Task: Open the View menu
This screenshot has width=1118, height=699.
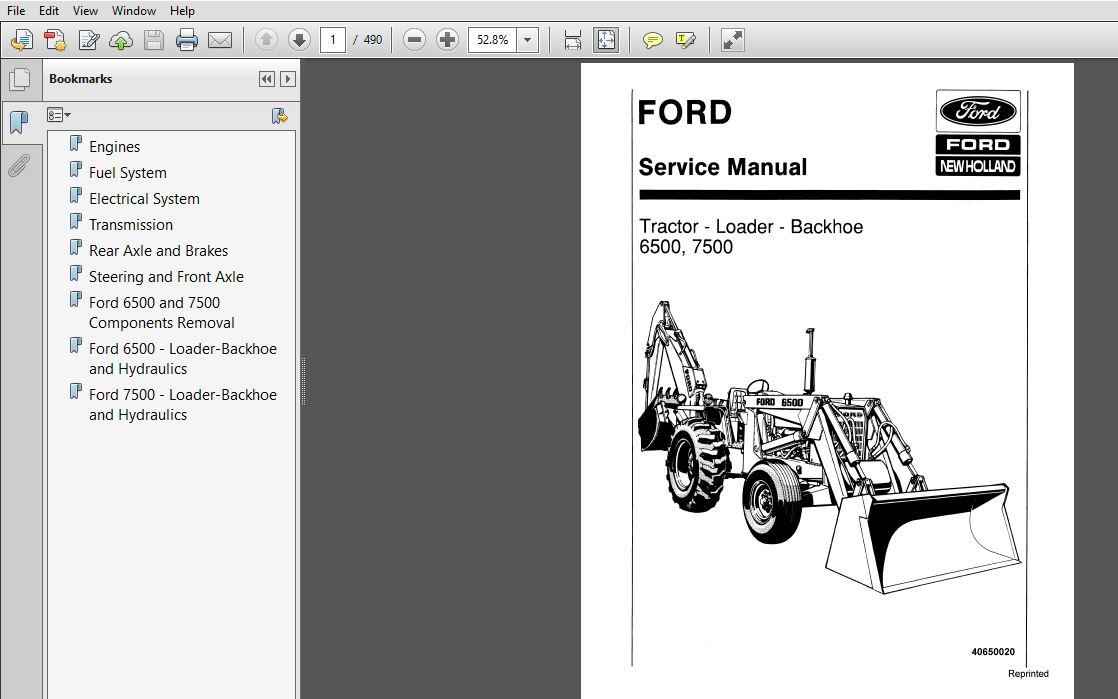Action: [85, 11]
